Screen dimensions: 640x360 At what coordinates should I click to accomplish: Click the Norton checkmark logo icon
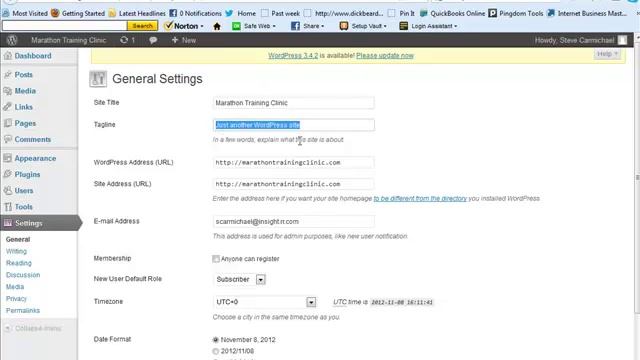168,26
